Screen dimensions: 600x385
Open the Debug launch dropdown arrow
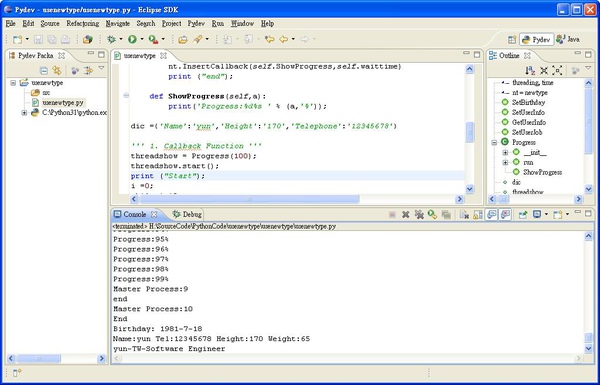(121, 39)
